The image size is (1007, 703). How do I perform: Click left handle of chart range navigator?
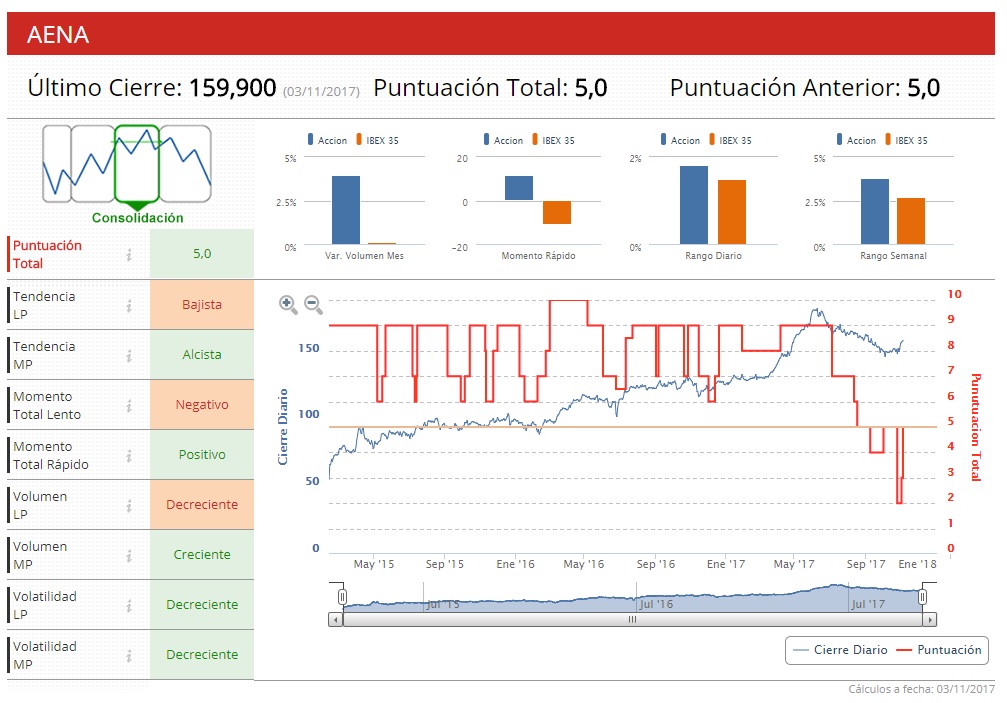tap(342, 597)
